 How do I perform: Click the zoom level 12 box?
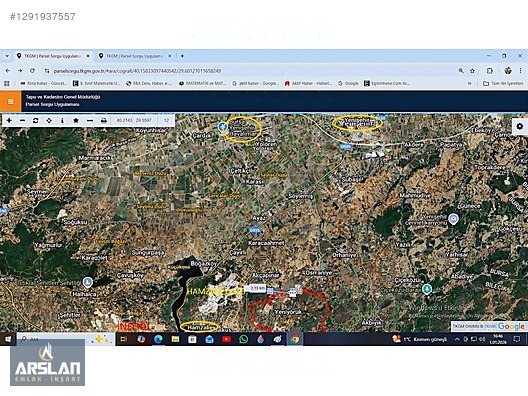166,121
